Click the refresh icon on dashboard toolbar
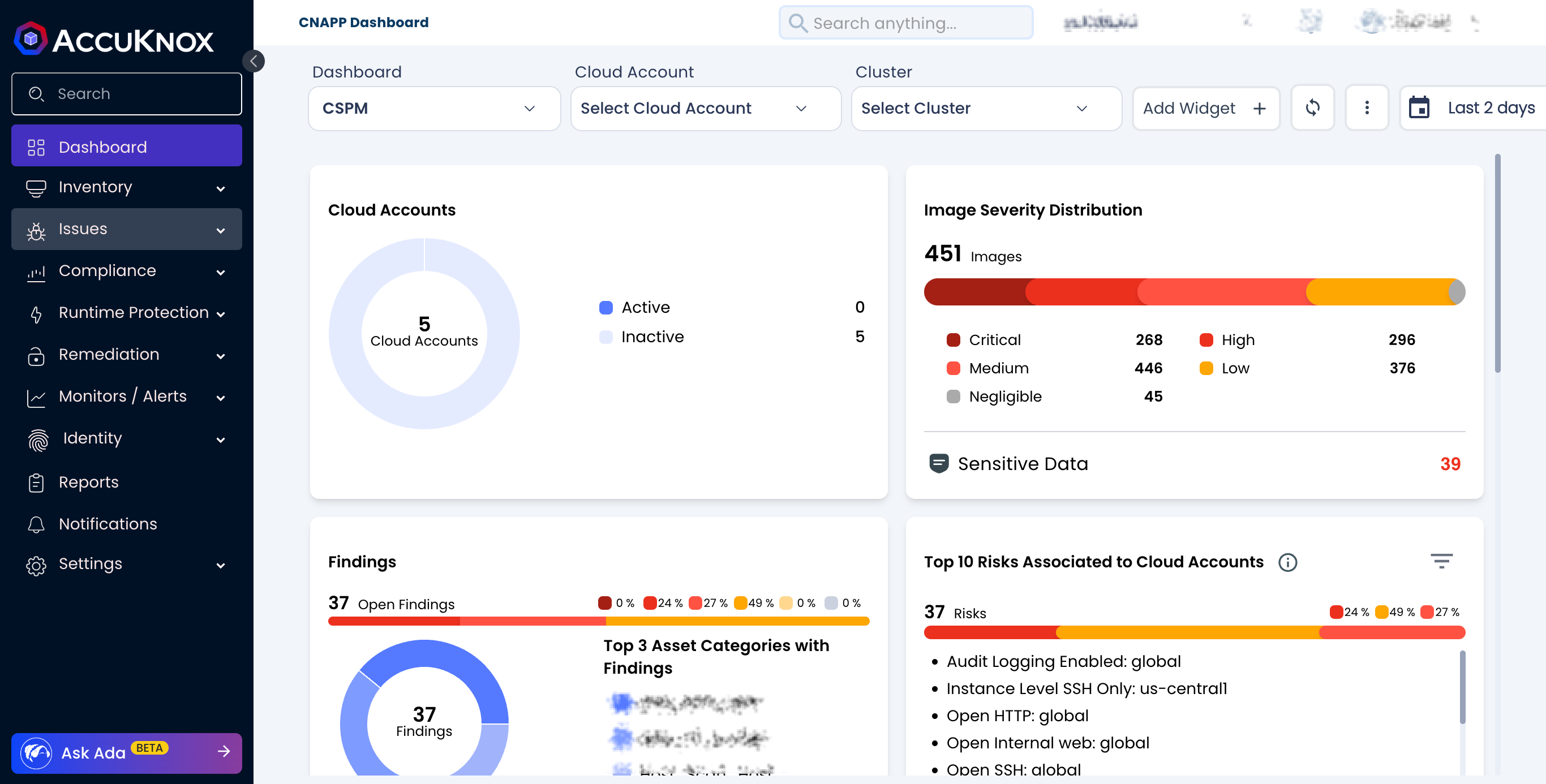This screenshot has width=1546, height=784. tap(1312, 108)
